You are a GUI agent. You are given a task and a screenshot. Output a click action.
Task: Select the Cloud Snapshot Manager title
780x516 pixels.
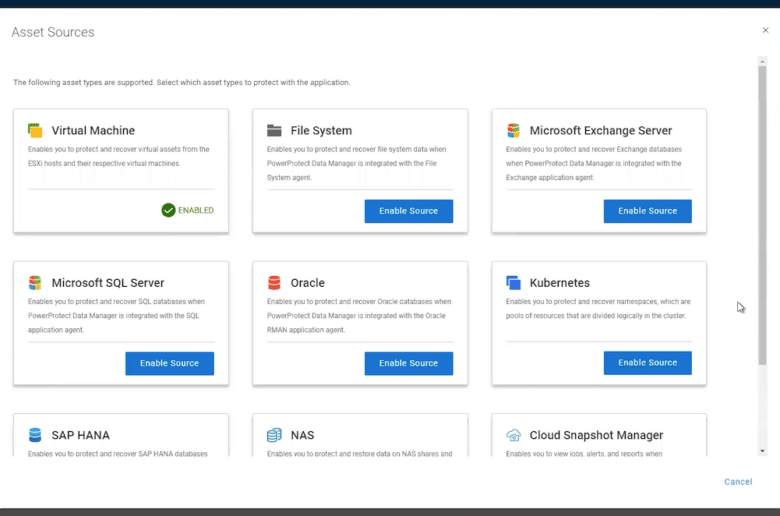point(596,435)
